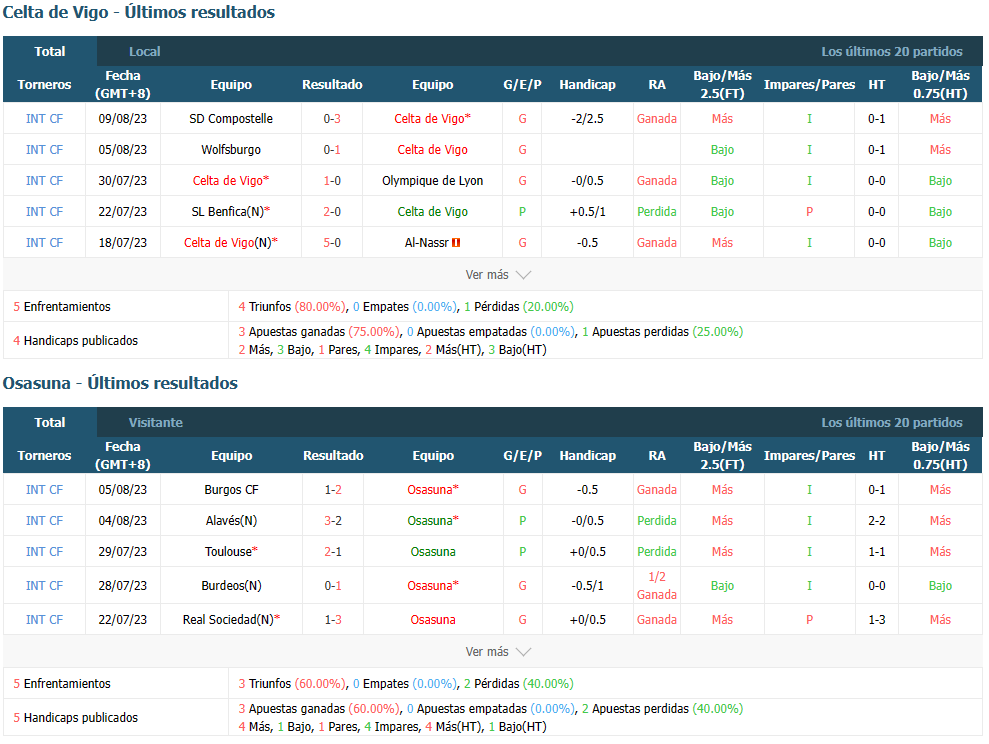Image resolution: width=989 pixels, height=744 pixels.
Task: Select the Total tab in Osasuna section
Action: (50, 422)
